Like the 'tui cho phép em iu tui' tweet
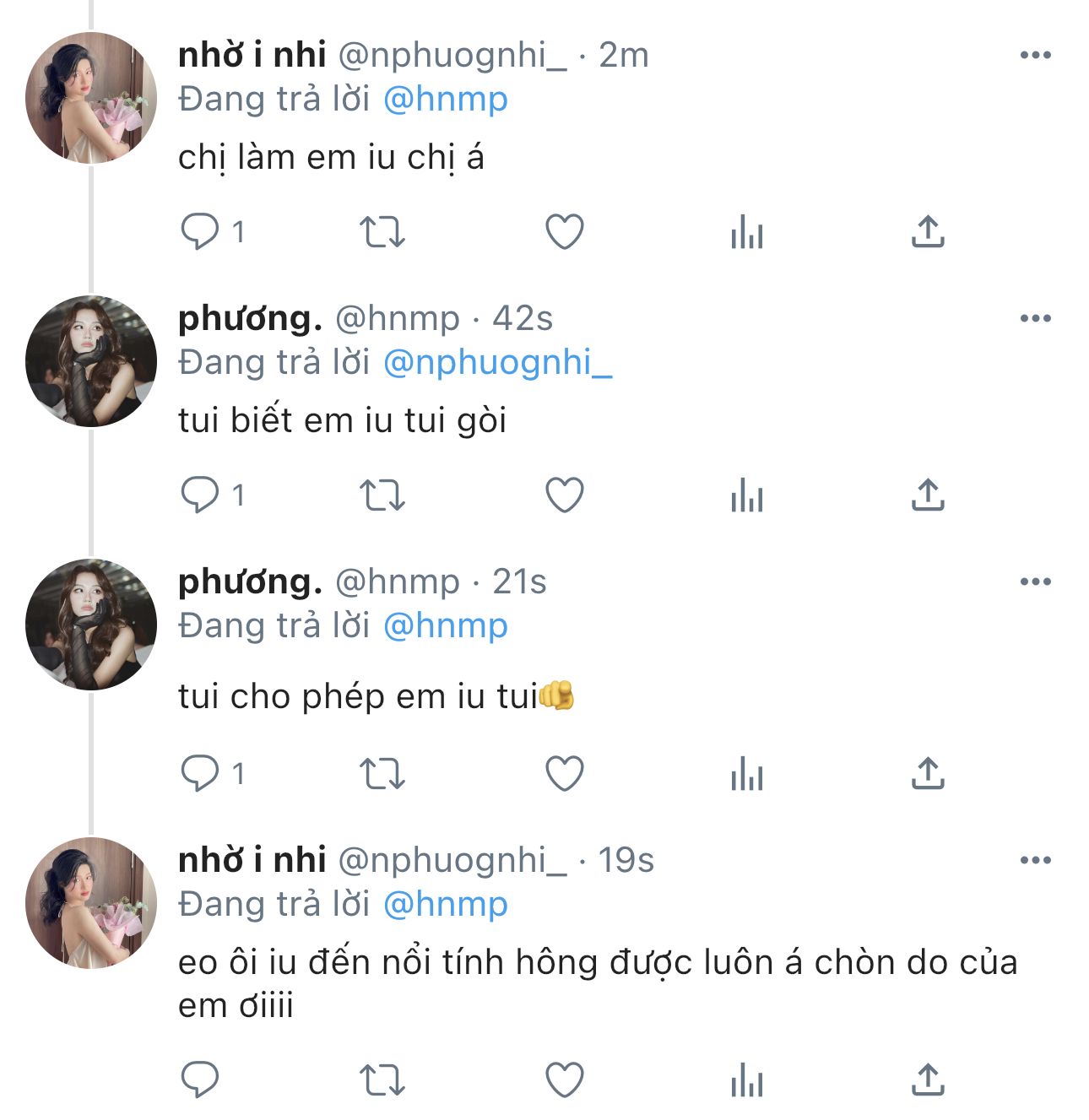1089x1120 pixels. [x=565, y=773]
